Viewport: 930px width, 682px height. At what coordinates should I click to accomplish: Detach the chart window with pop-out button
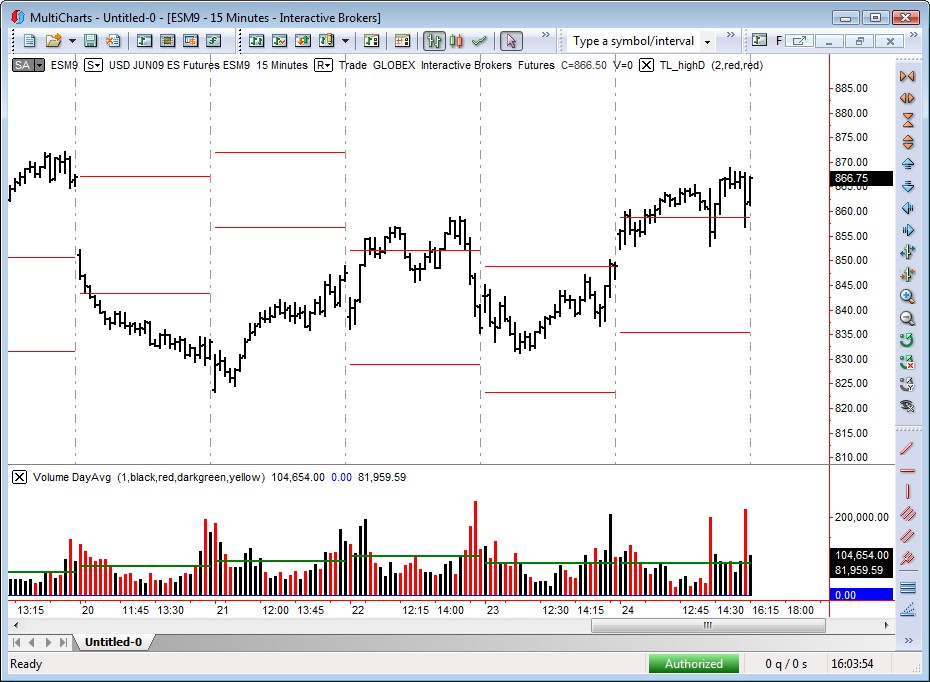pyautogui.click(x=800, y=41)
